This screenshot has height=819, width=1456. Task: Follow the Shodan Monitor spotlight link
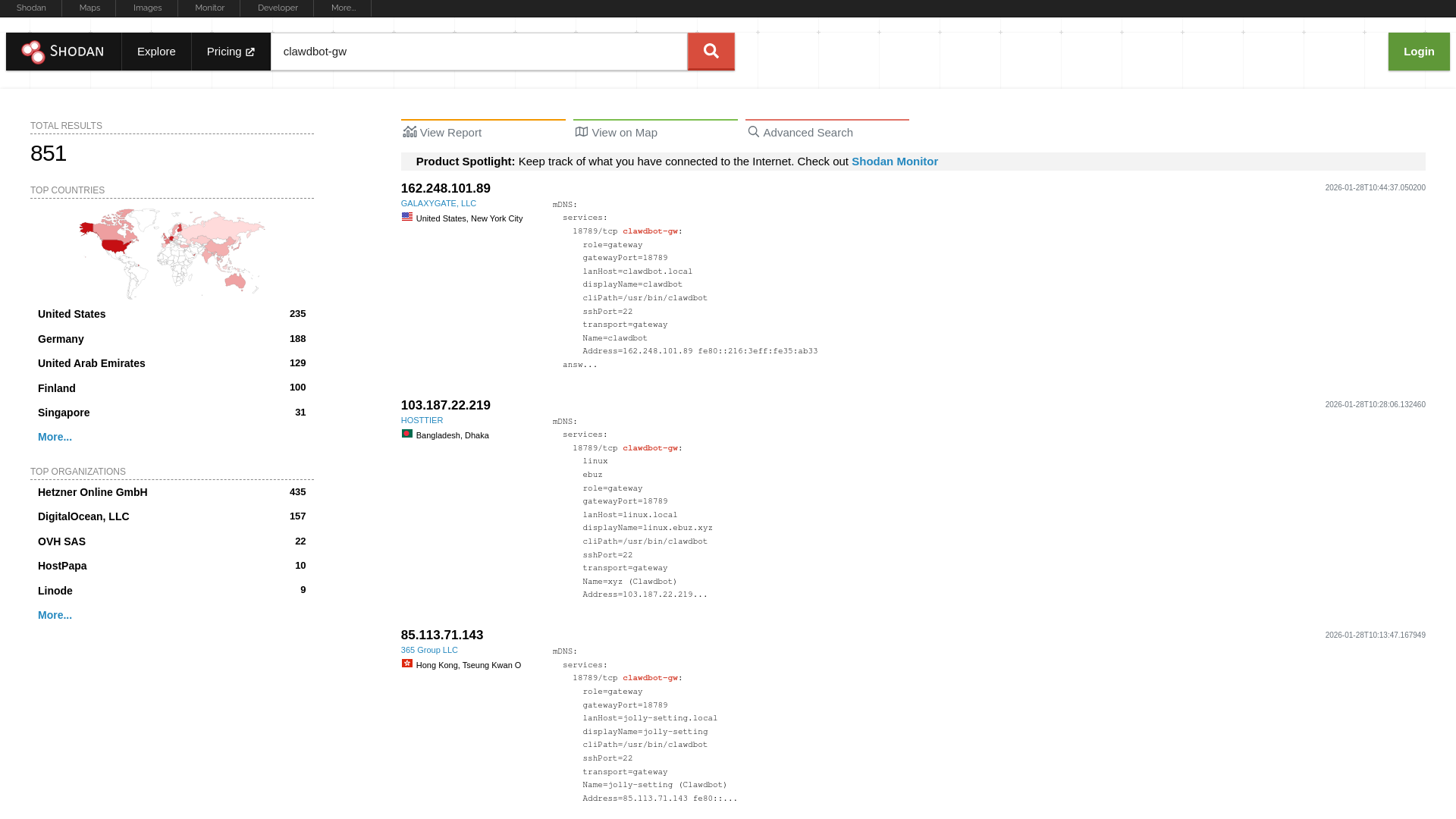894,161
